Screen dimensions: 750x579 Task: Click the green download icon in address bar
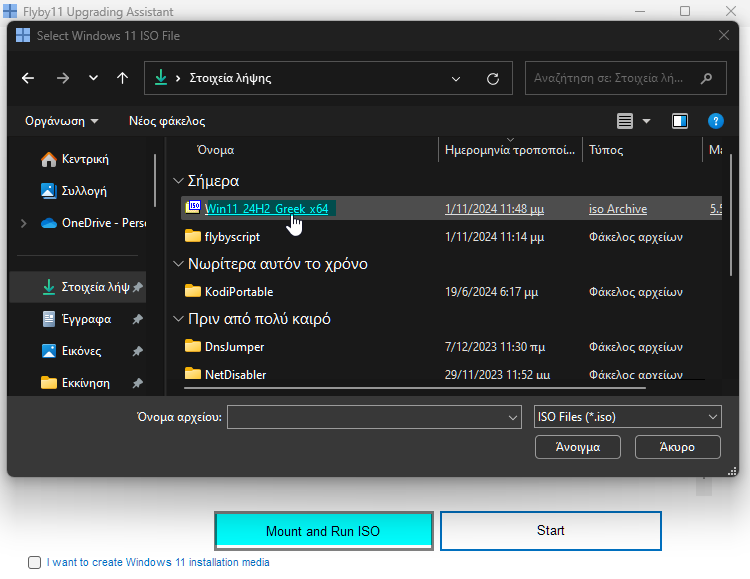(161, 77)
